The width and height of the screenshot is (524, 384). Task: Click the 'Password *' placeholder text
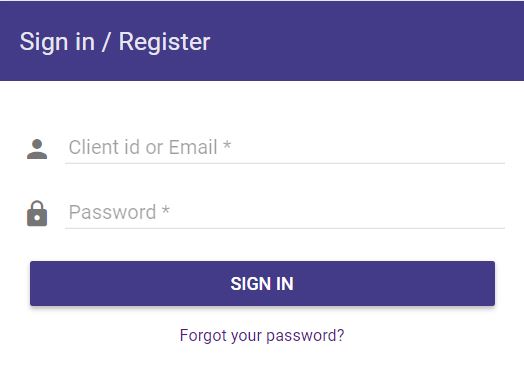tap(119, 212)
